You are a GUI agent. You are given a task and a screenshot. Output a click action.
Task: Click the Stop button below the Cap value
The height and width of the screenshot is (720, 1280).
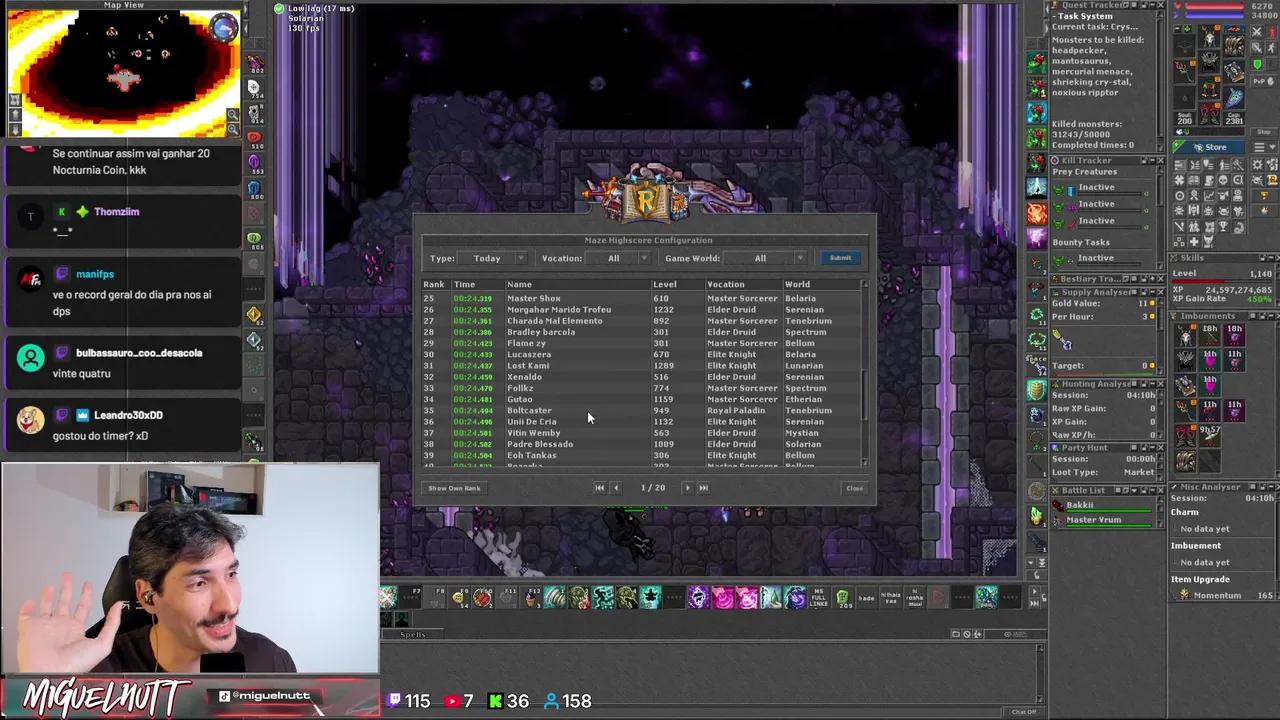click(1263, 131)
